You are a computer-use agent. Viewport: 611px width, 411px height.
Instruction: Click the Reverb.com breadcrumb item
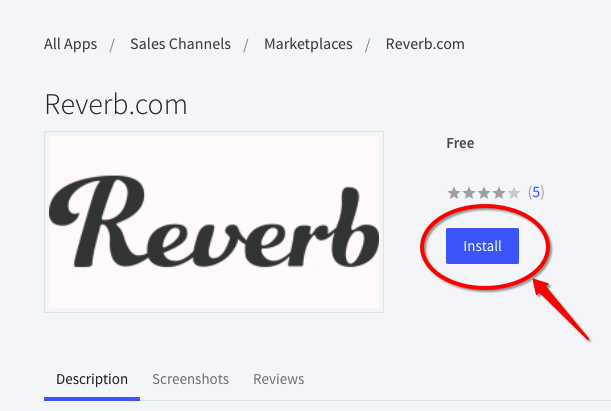coord(425,44)
